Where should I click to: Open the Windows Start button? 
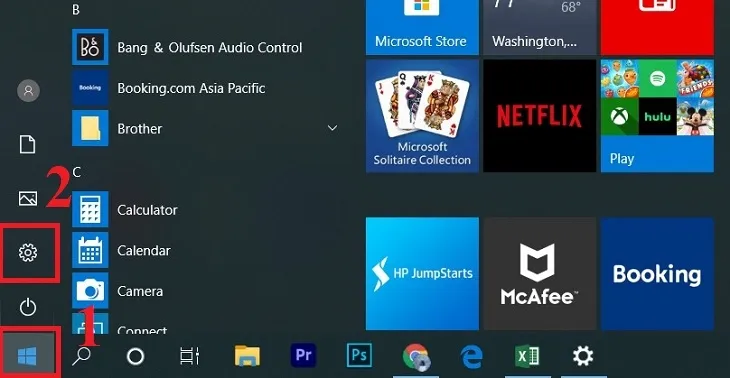(x=27, y=357)
